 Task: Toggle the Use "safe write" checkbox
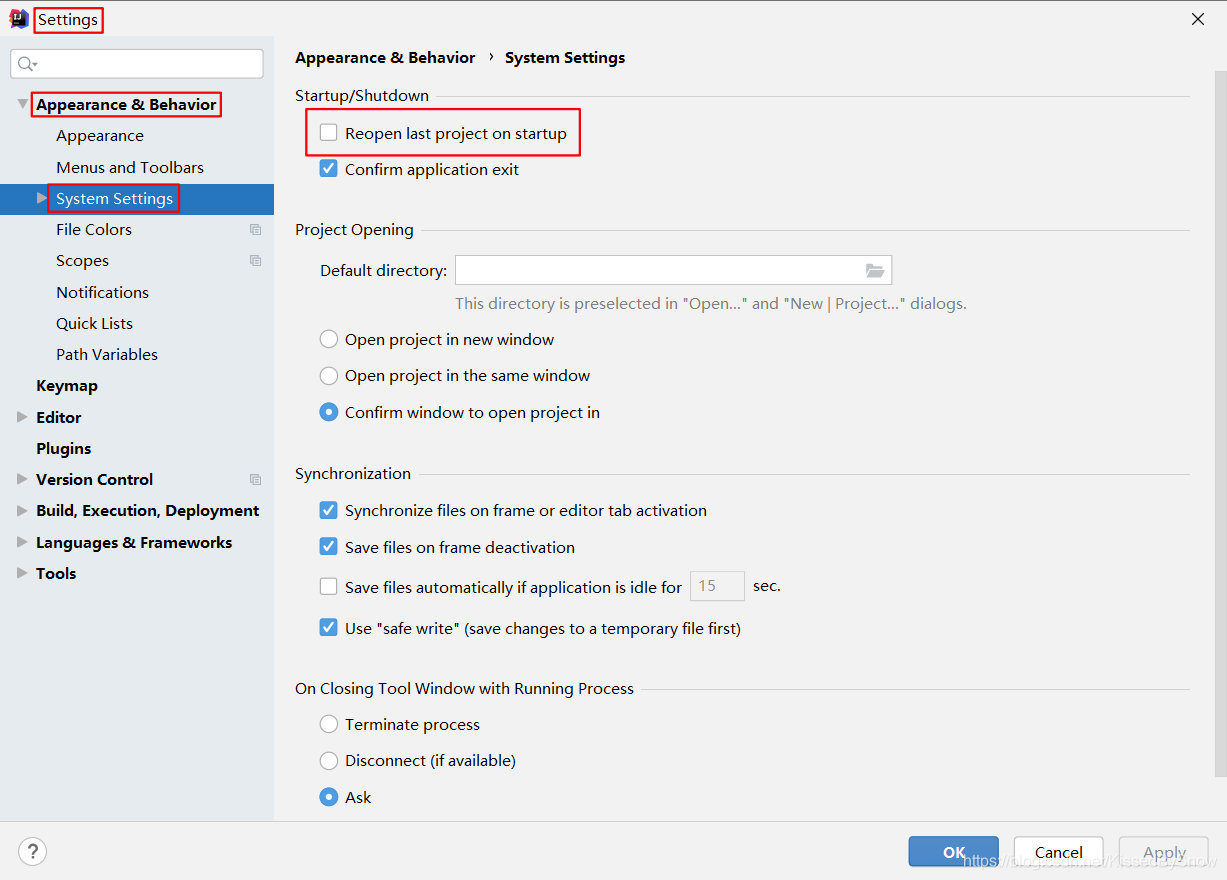pos(329,628)
